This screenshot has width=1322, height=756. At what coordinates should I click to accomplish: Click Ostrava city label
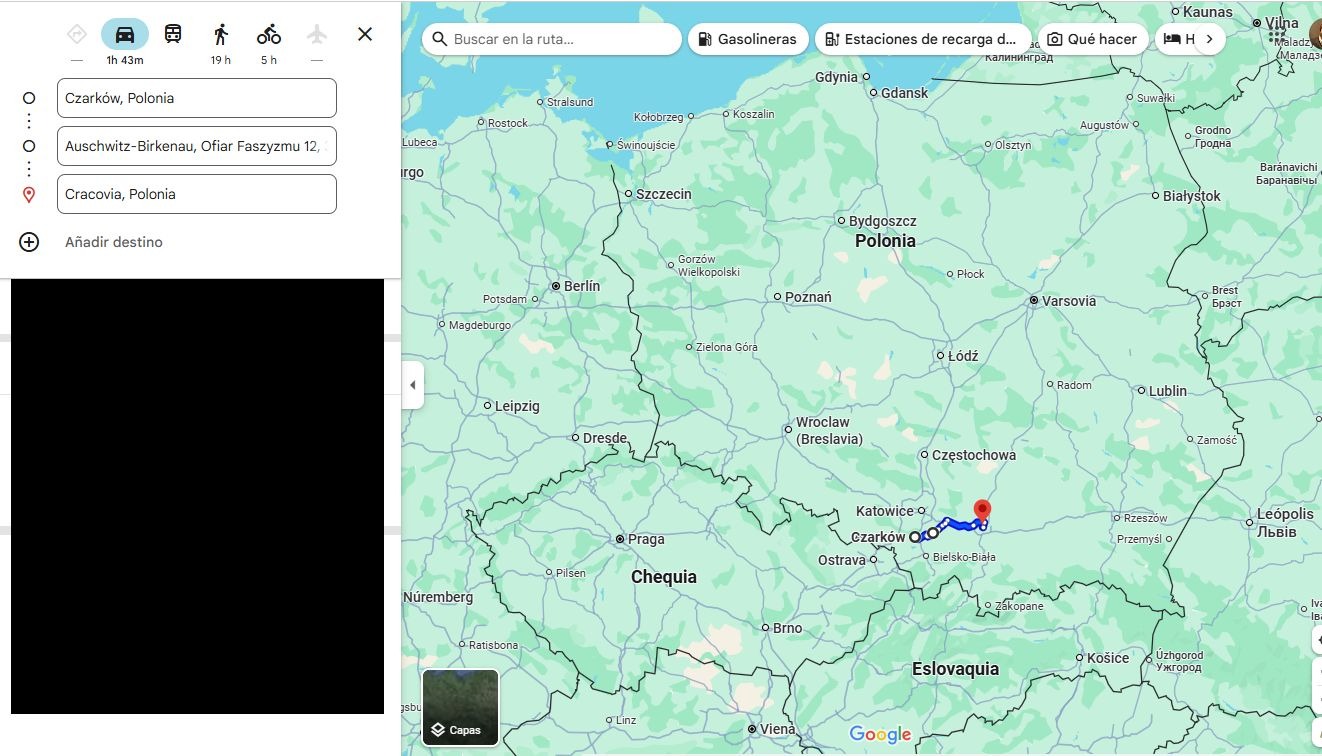(841, 560)
